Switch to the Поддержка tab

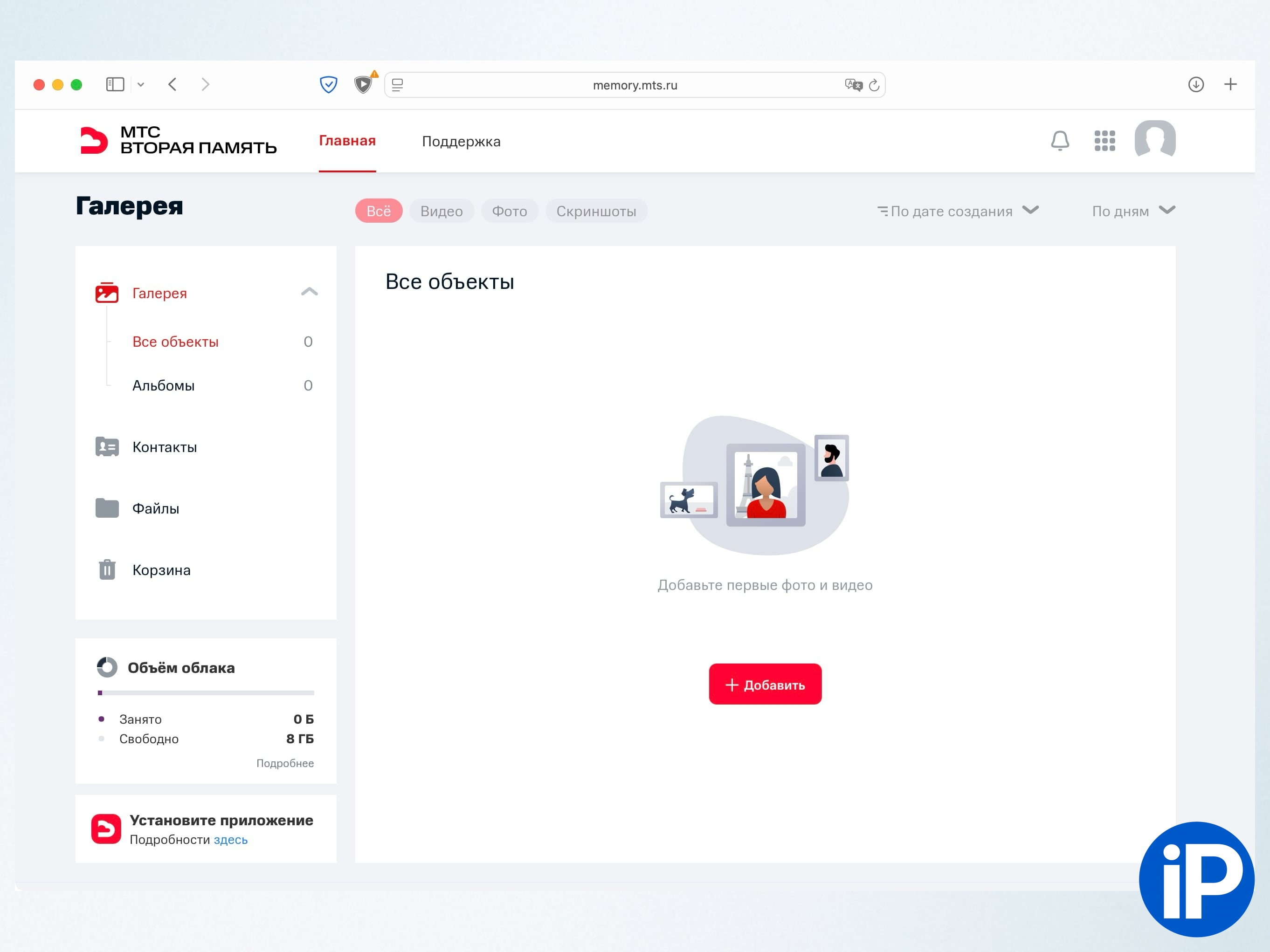tap(461, 142)
